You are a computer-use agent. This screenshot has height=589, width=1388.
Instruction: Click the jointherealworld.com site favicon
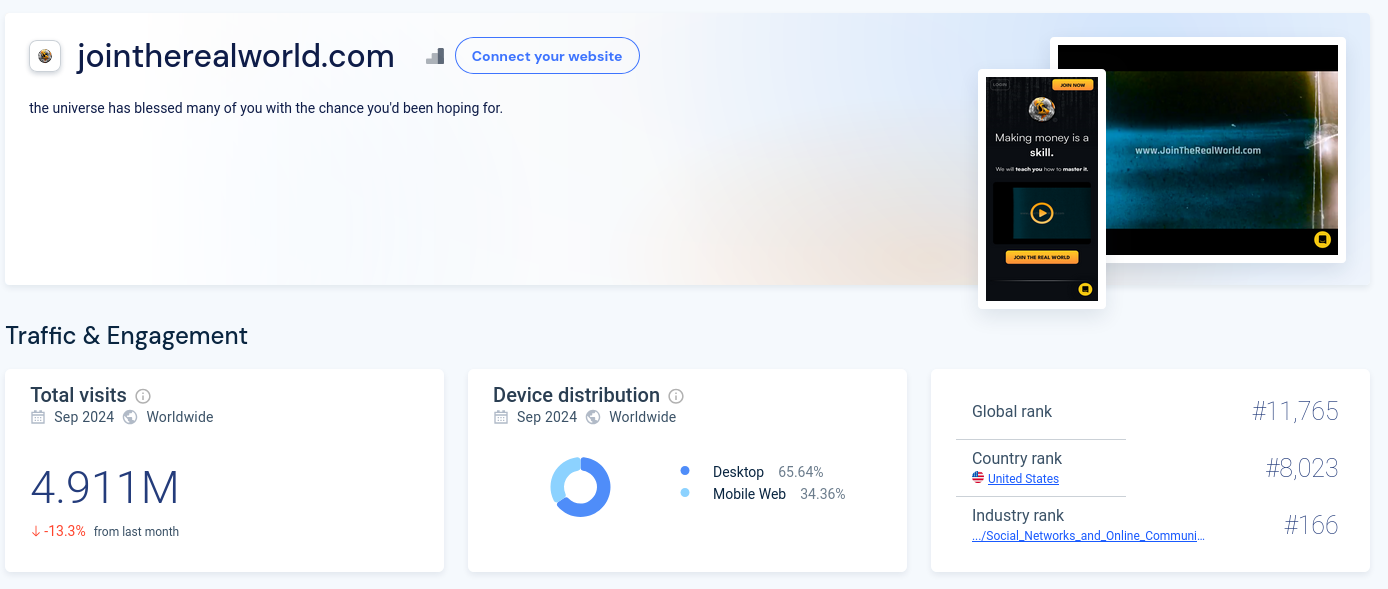click(45, 56)
